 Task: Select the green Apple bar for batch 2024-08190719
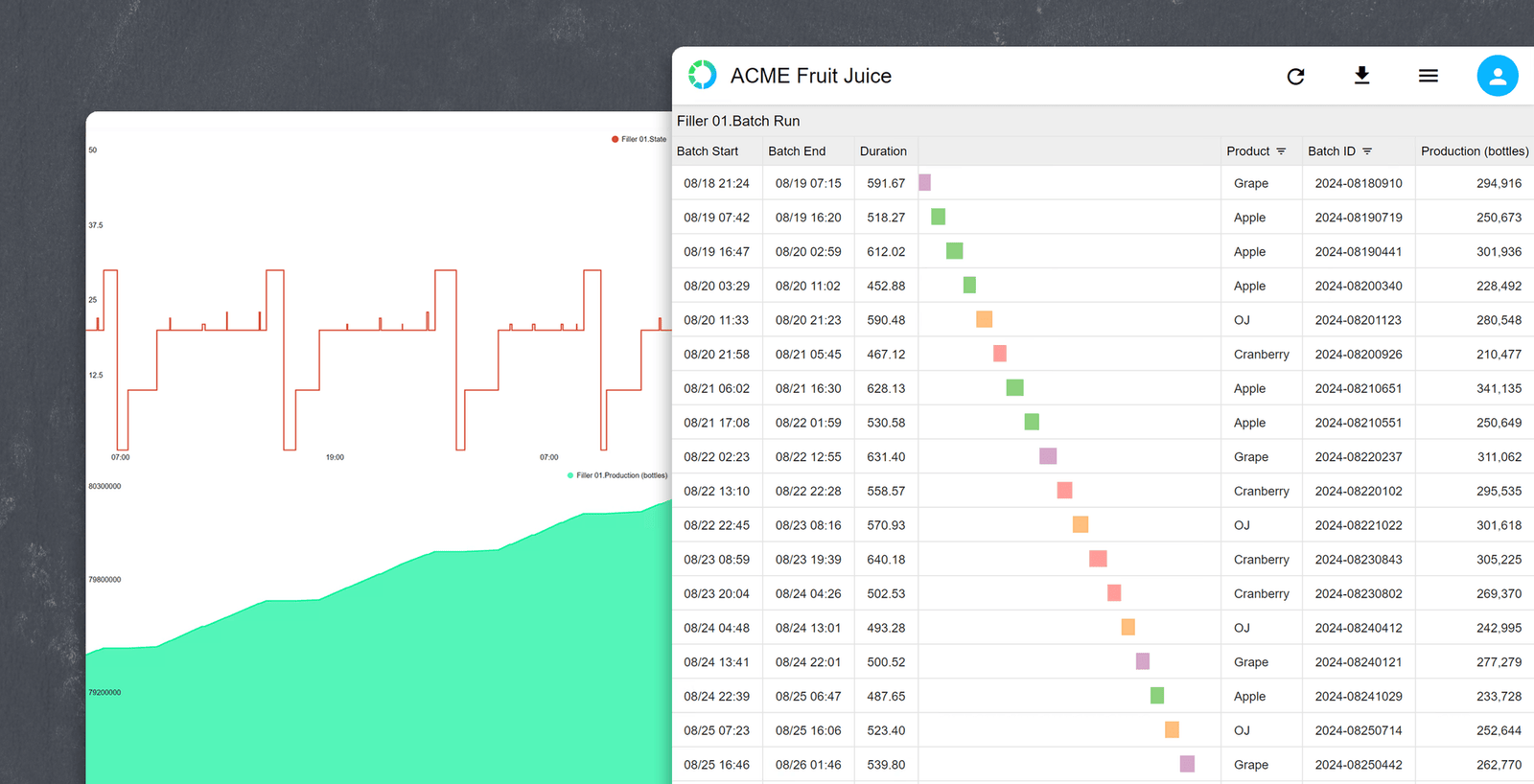pyautogui.click(x=939, y=217)
